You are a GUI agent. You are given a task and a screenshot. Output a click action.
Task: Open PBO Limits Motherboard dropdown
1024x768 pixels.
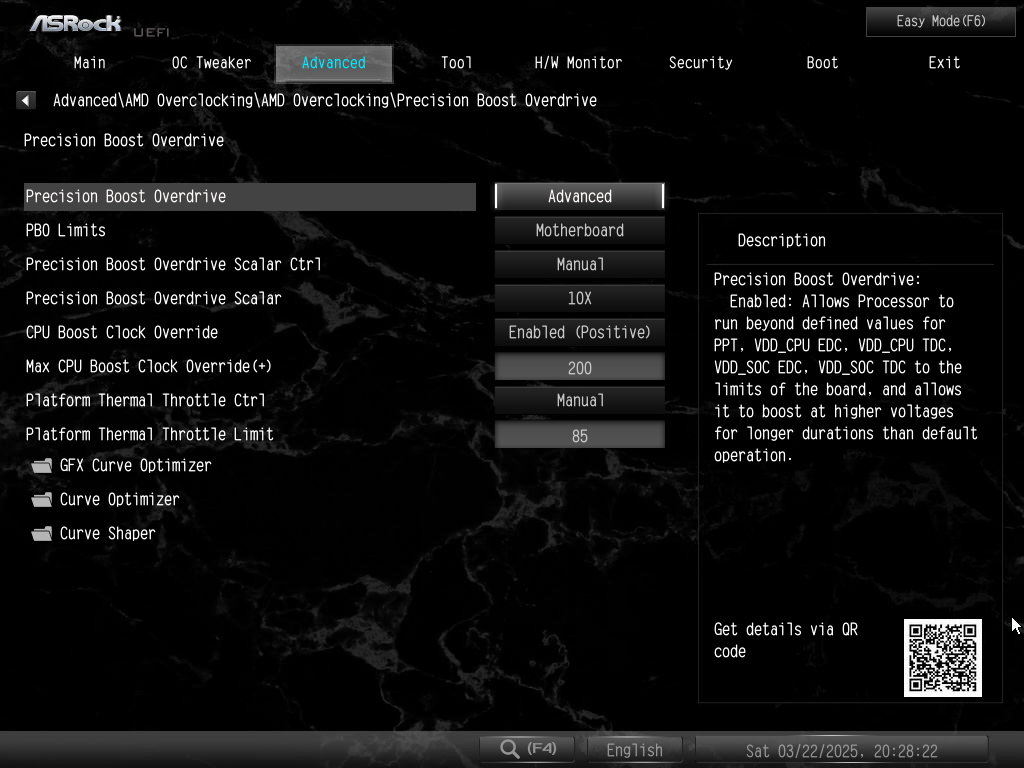[x=579, y=231]
